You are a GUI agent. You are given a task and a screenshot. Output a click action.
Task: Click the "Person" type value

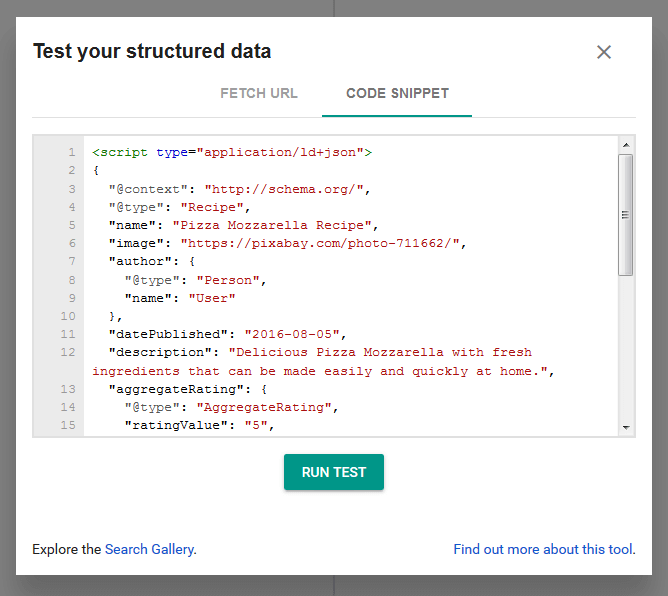(228, 280)
